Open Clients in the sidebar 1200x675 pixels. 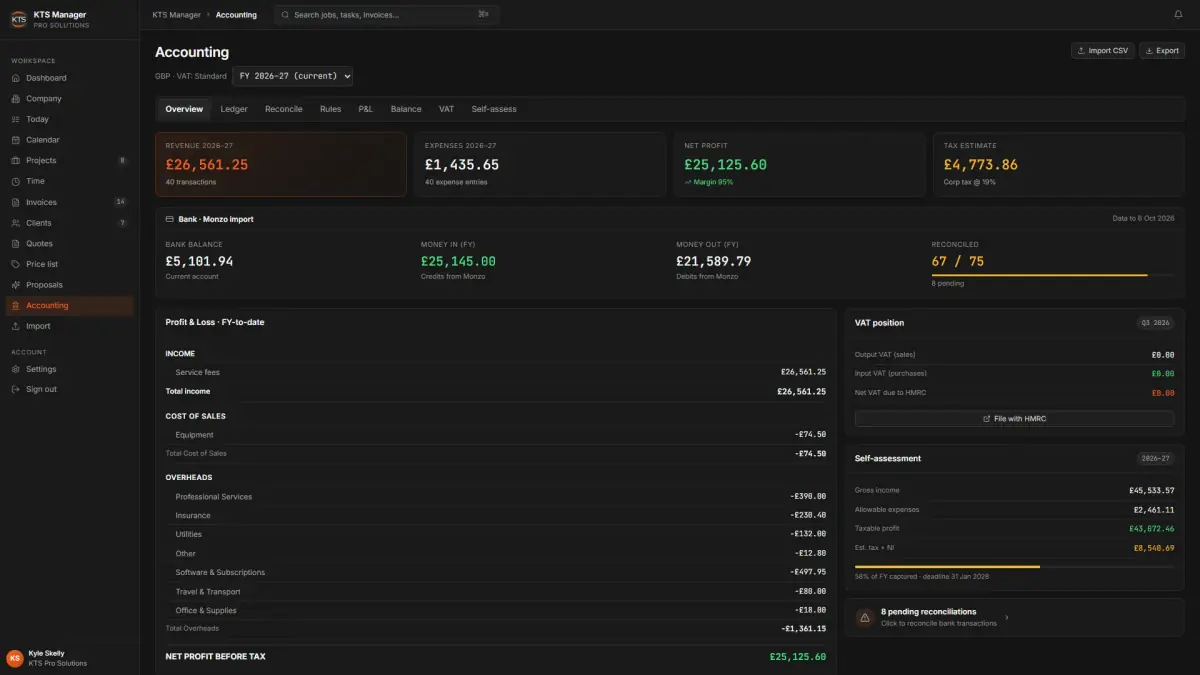(x=69, y=223)
